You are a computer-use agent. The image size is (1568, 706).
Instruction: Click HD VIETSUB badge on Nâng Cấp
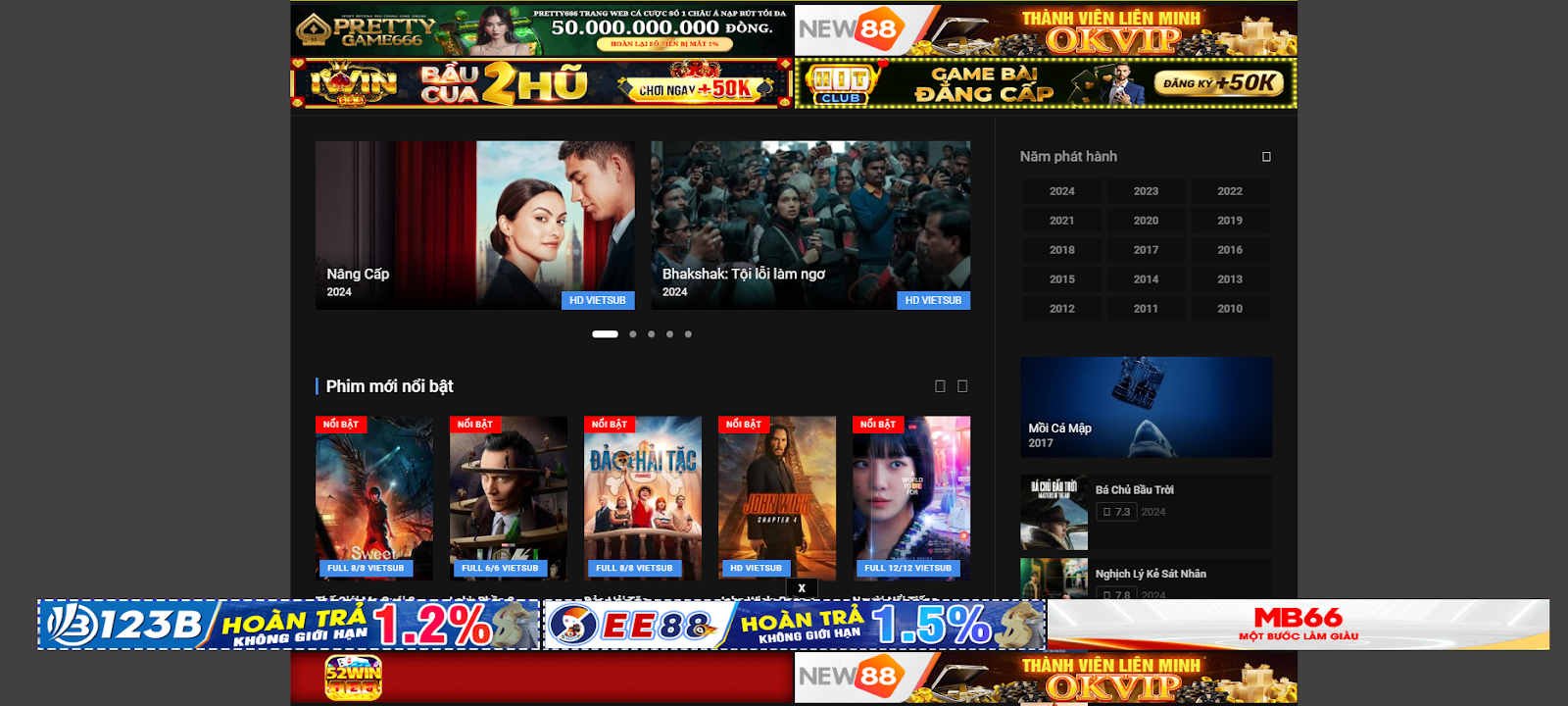pyautogui.click(x=598, y=300)
